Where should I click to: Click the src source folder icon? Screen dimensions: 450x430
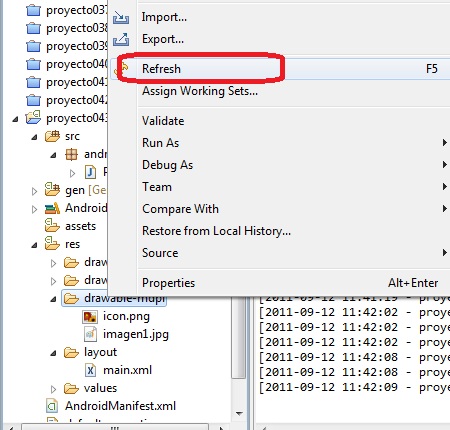coord(52,136)
